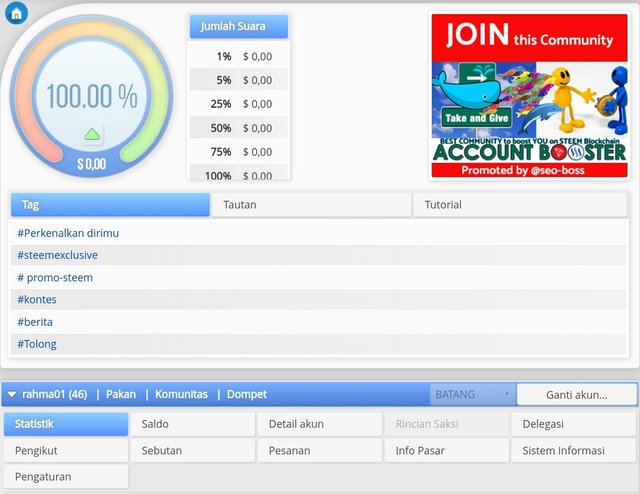Click the $ 0,00 value under gauge

pos(92,164)
